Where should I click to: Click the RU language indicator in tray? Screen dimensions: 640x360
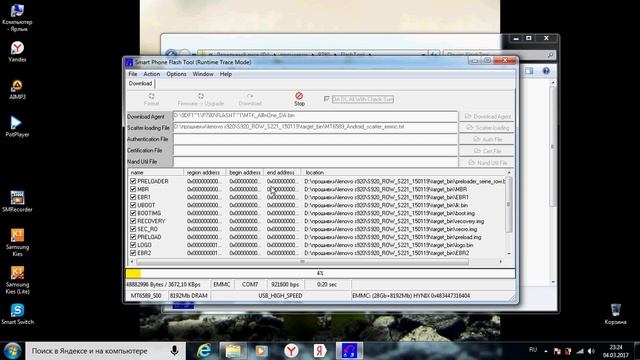coord(533,350)
